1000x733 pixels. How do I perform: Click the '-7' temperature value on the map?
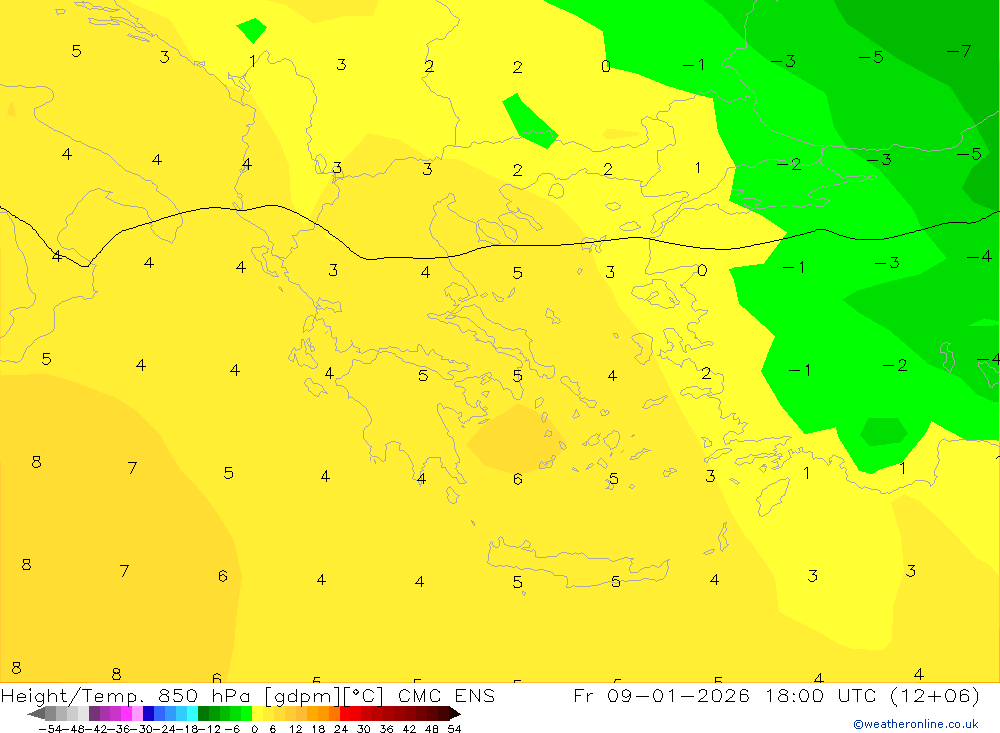tap(959, 51)
